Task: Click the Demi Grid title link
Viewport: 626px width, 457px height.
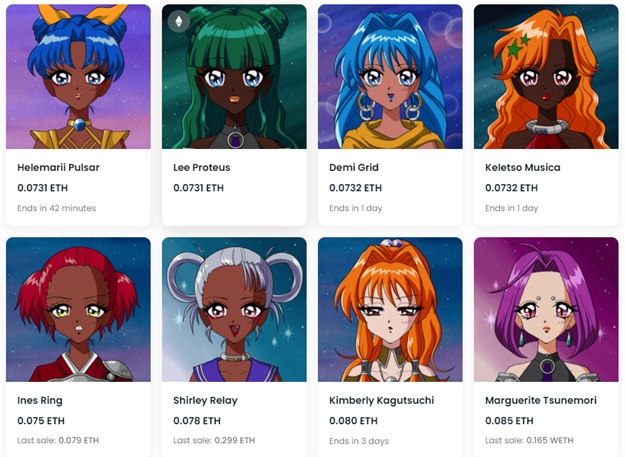Action: pos(354,167)
